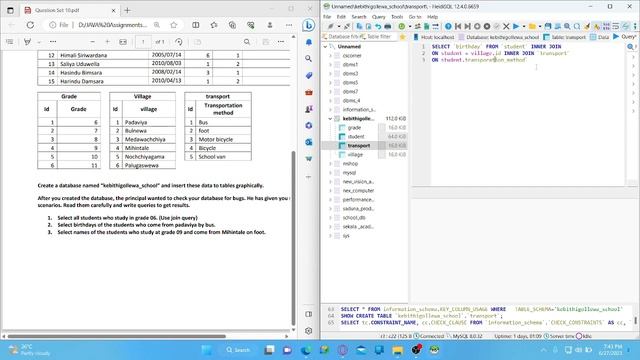Open a new Edge tab
The image size is (640, 360).
[x=127, y=10]
